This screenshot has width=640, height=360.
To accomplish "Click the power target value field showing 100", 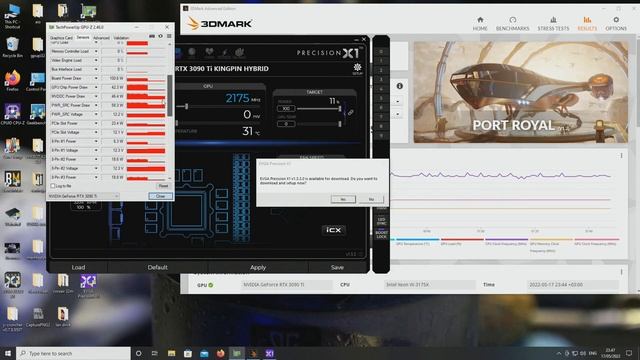I will (x=286, y=109).
